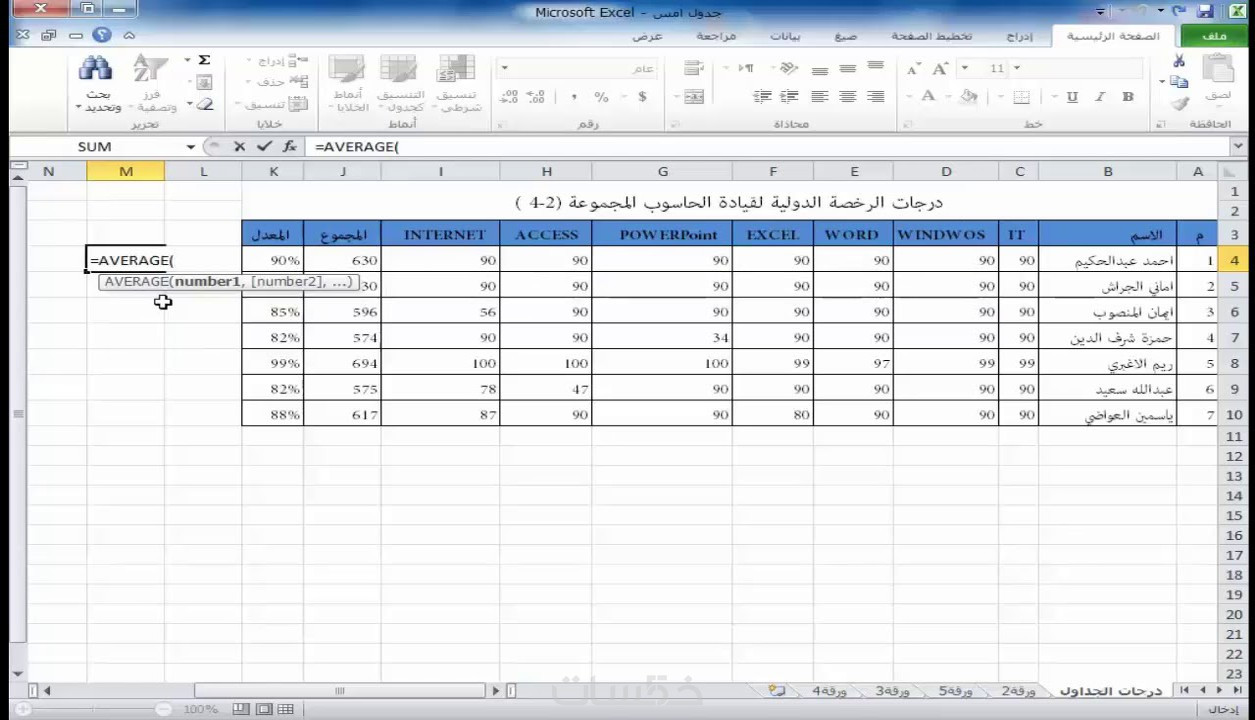Confirm the formula with the checkmark button

coord(264,146)
